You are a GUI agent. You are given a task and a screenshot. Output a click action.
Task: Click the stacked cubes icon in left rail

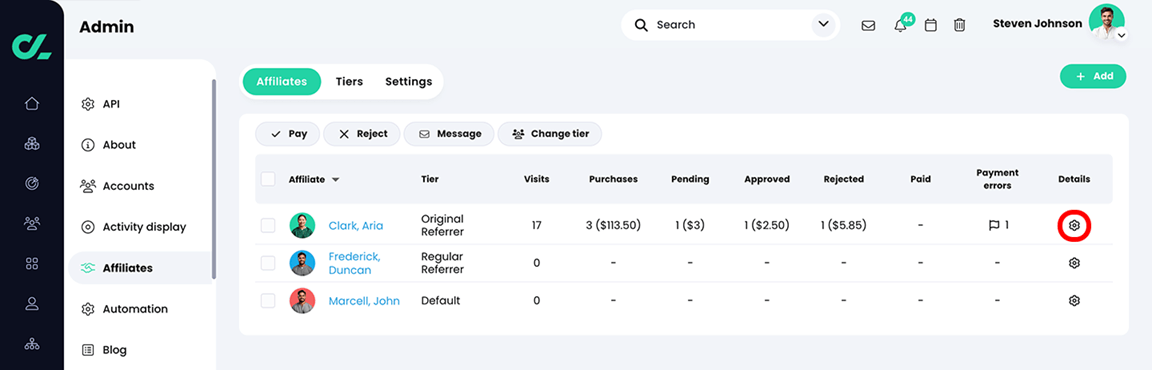[32, 143]
